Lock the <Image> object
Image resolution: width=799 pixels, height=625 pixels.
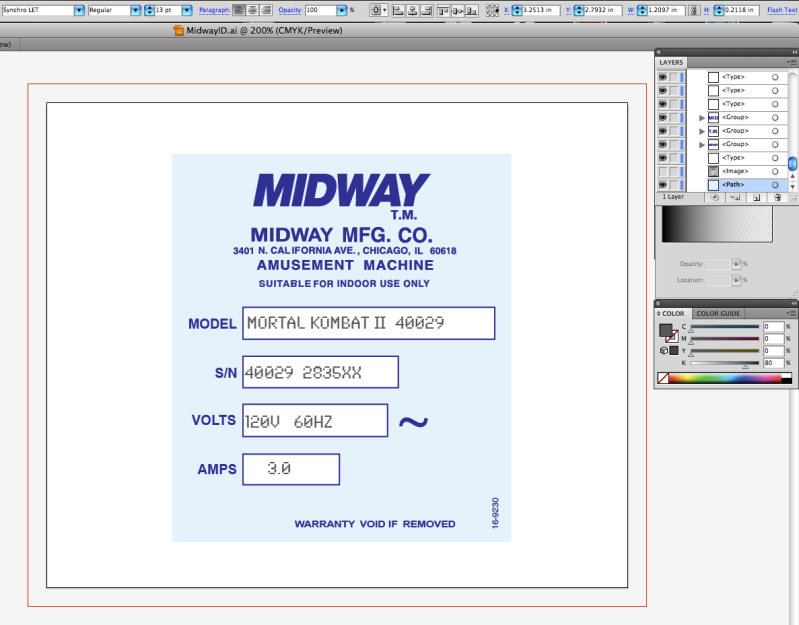tap(674, 172)
